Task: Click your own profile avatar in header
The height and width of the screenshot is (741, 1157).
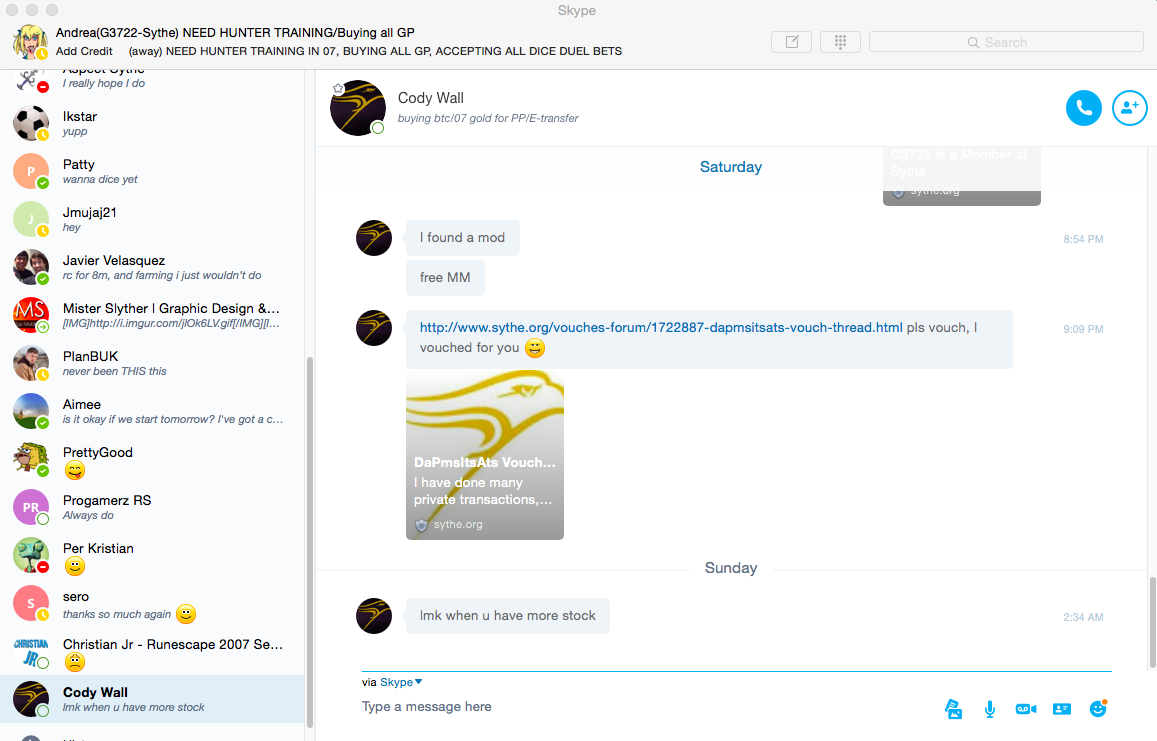Action: (30, 42)
